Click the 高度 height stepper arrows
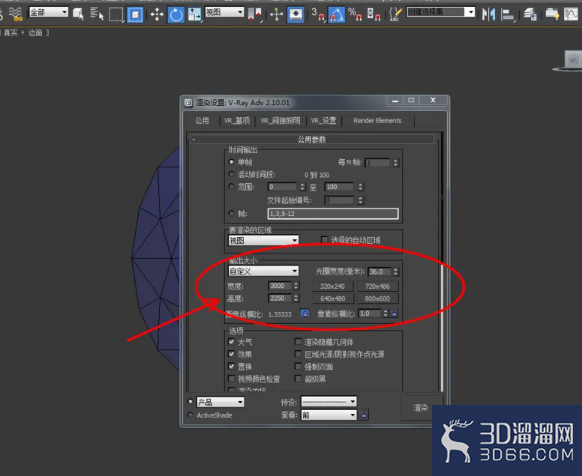 (x=296, y=298)
